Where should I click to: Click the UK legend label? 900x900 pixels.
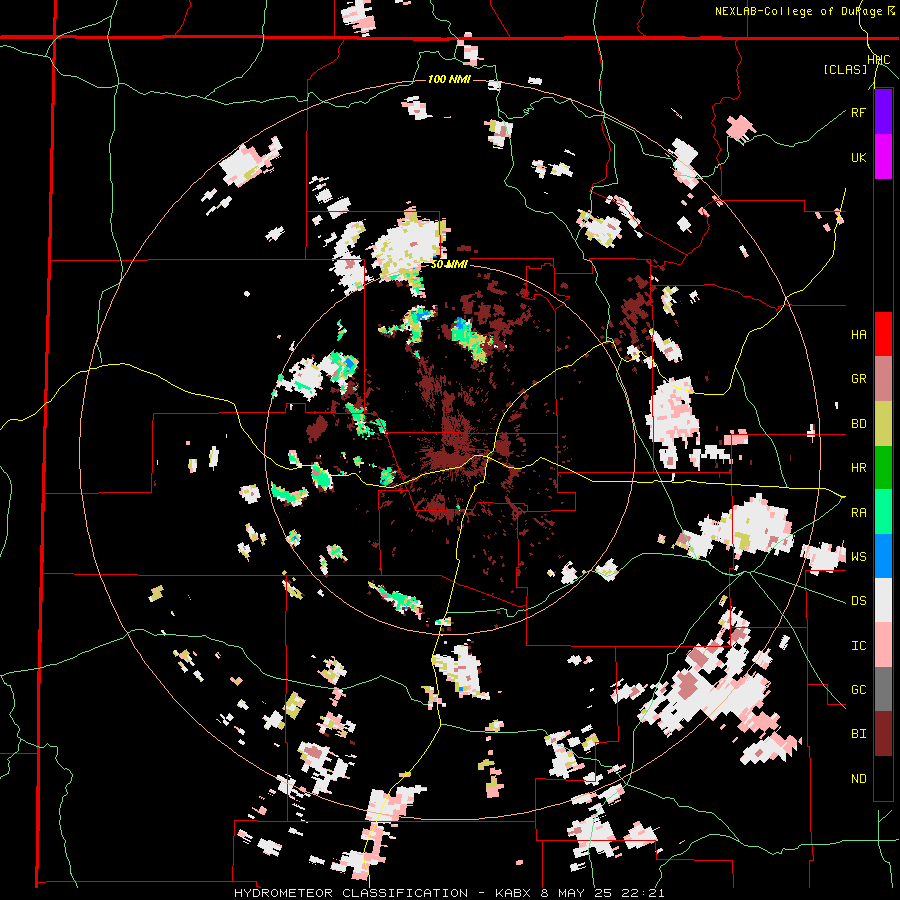click(858, 157)
